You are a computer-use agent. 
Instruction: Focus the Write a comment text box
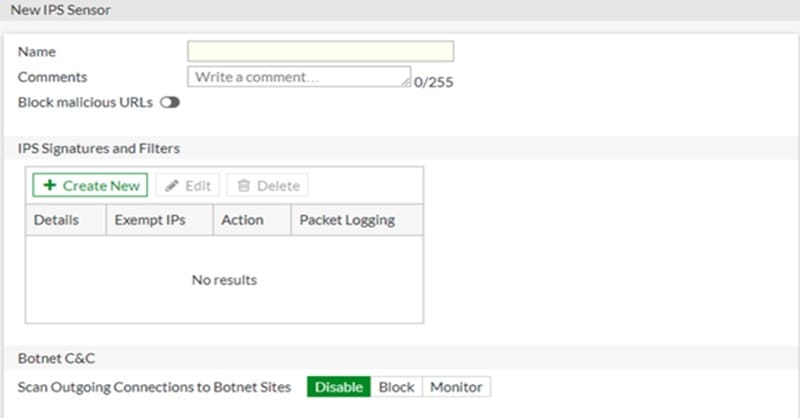point(299,77)
